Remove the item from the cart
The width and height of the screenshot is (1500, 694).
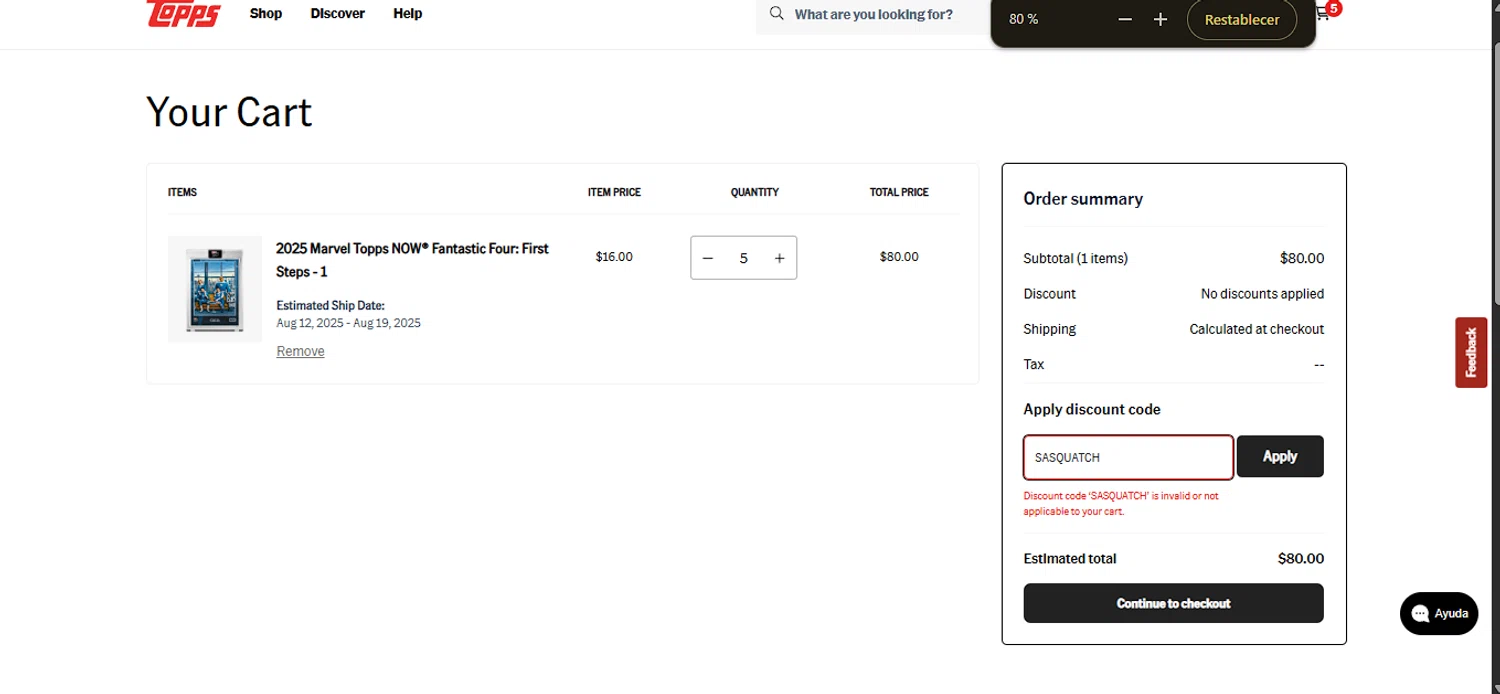(300, 351)
